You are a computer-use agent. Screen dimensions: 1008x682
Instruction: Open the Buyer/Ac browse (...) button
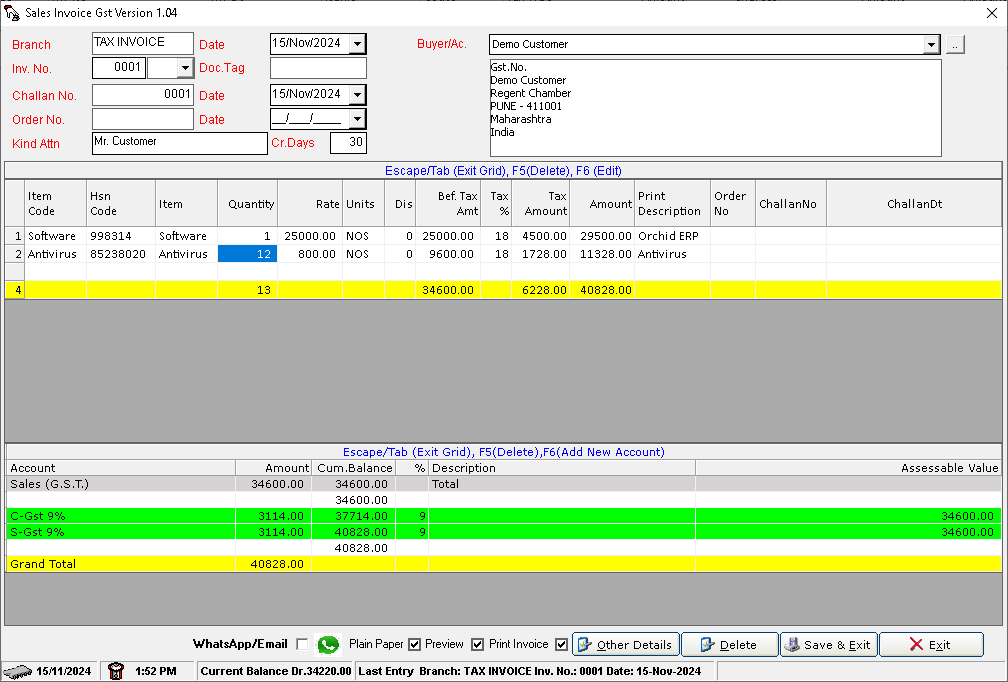pyautogui.click(x=954, y=44)
